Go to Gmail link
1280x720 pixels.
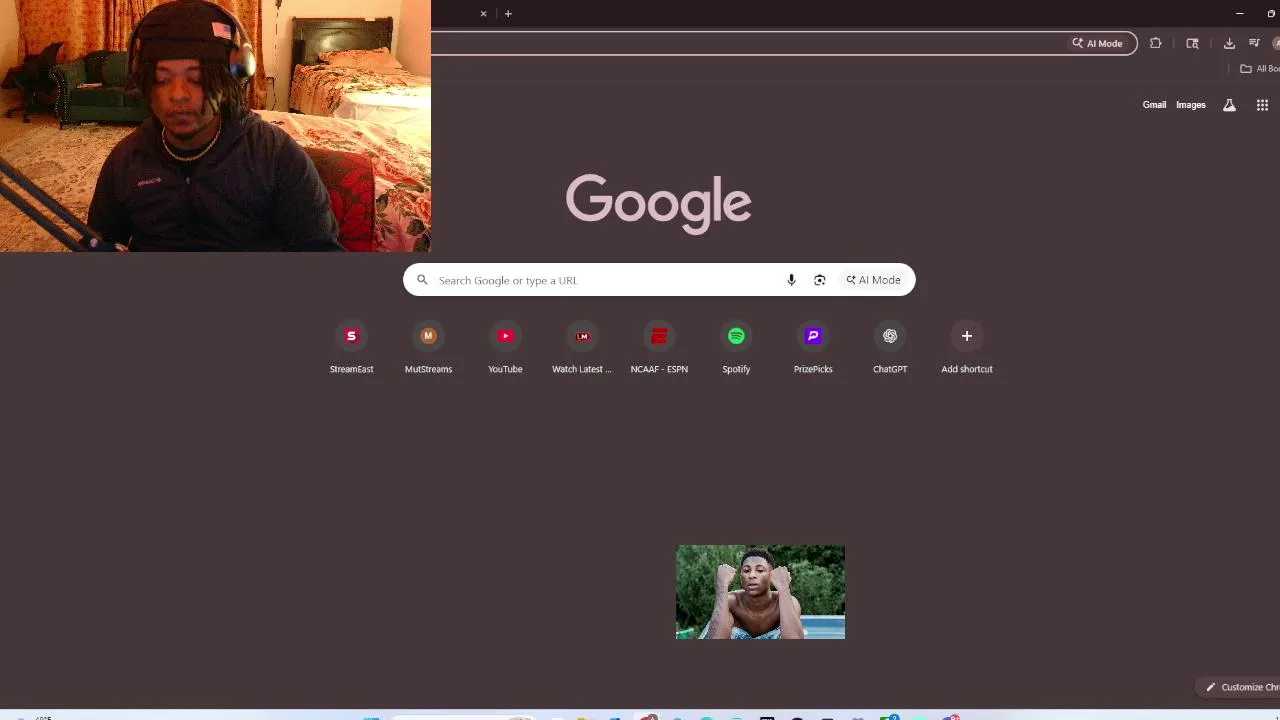point(1154,105)
